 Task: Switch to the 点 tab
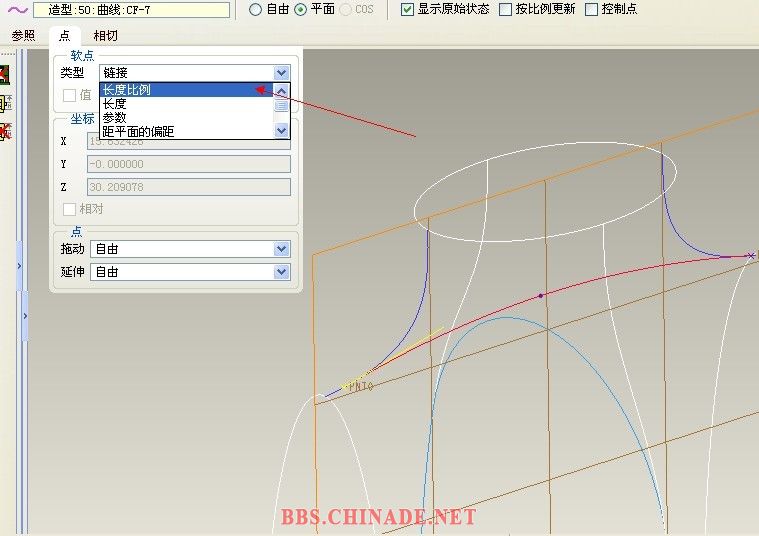[x=64, y=35]
